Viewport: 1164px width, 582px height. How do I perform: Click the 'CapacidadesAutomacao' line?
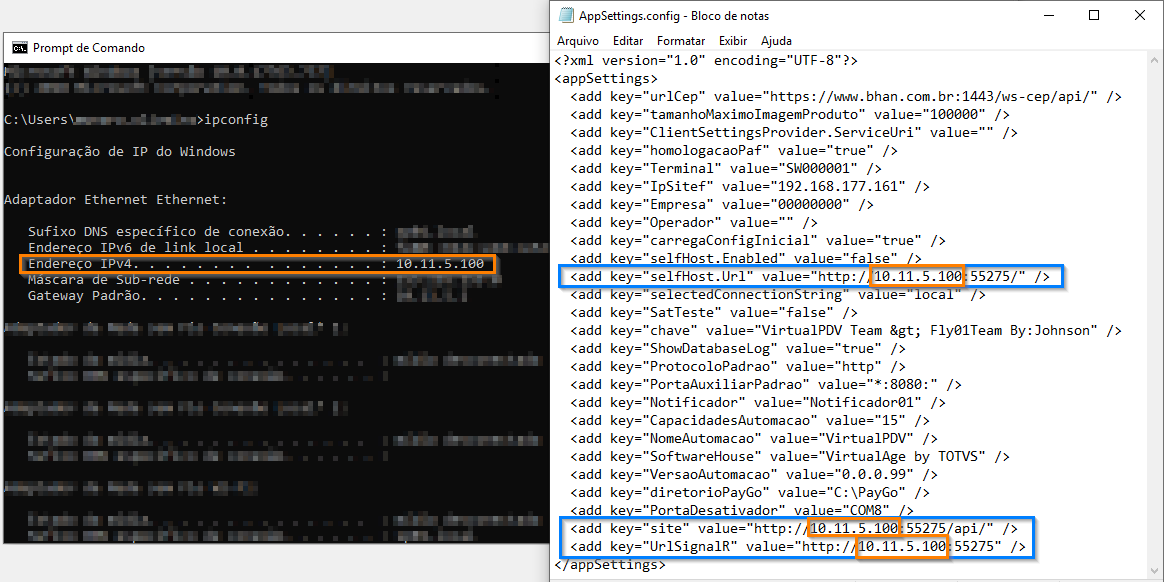tap(750, 420)
